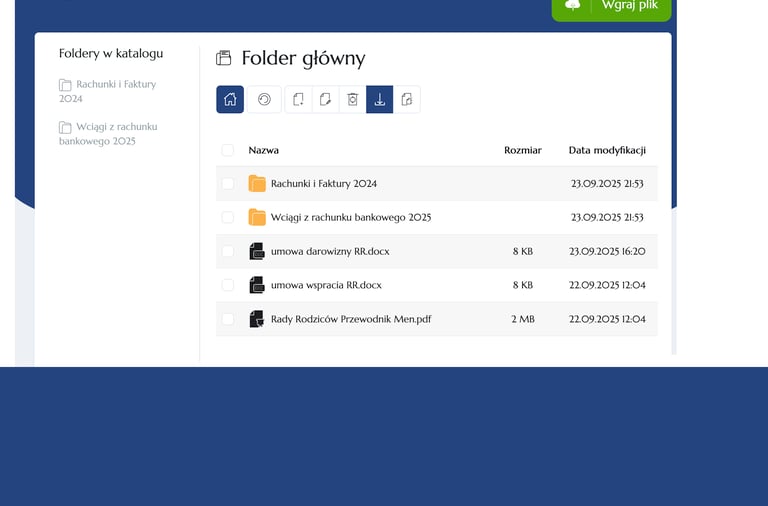
Task: Click the cloud icon on upload button
Action: [x=572, y=5]
